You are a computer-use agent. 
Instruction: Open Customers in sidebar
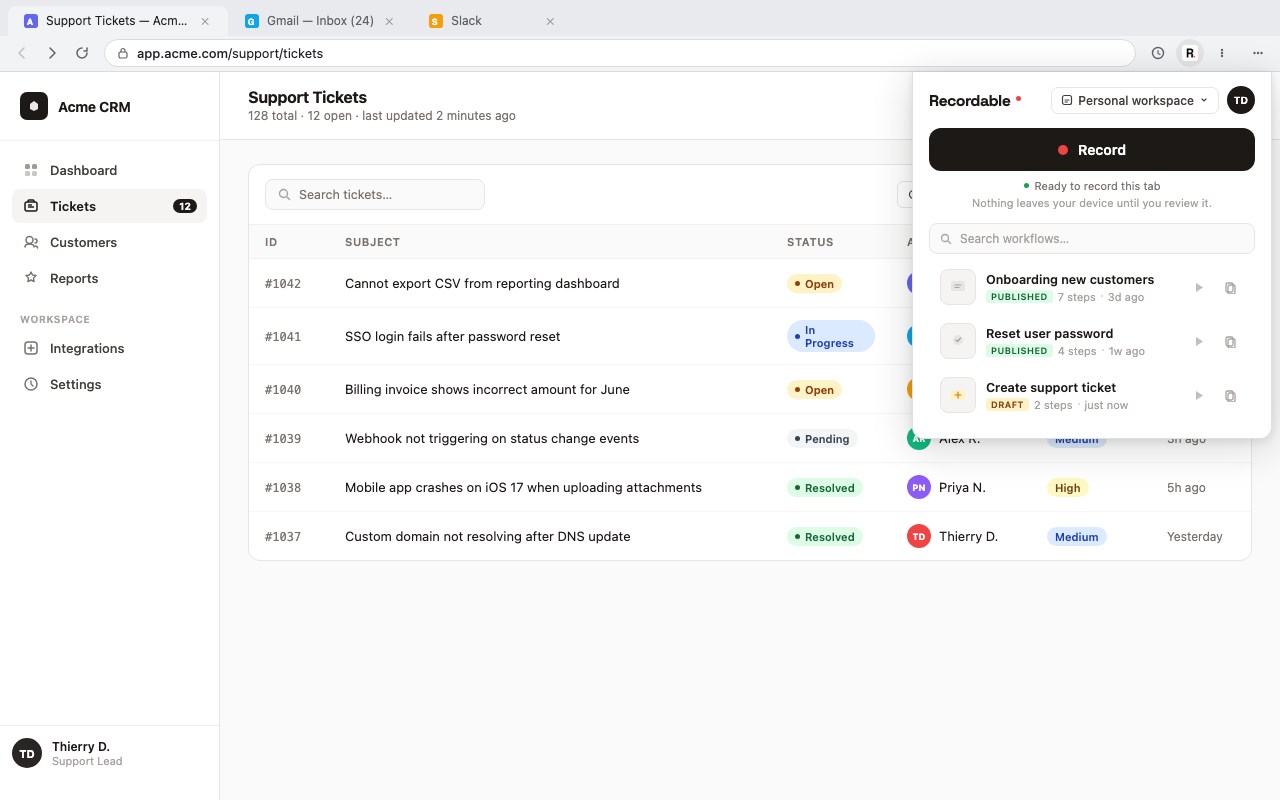[109, 242]
